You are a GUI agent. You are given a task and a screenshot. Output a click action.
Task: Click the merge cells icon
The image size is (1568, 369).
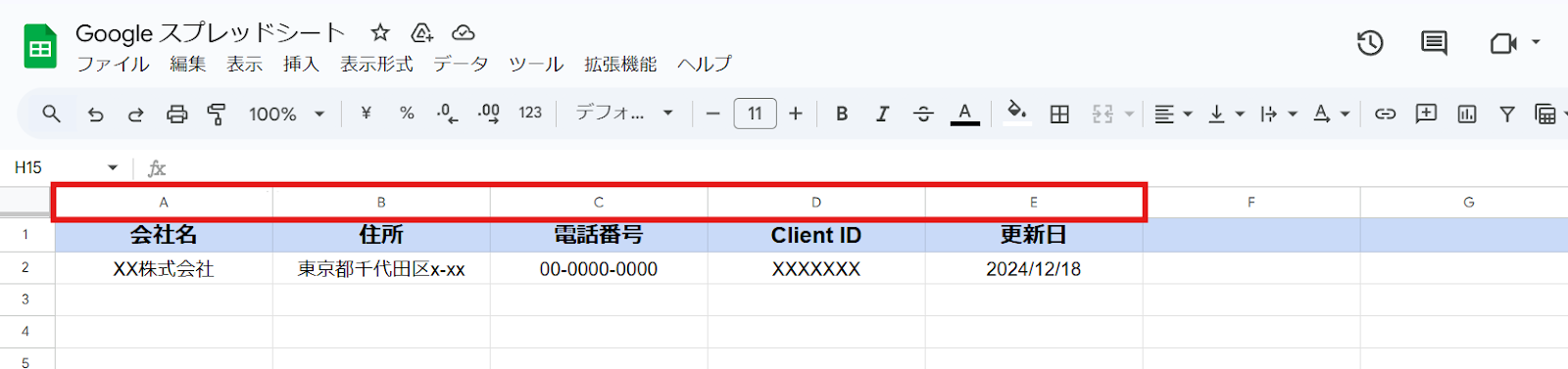coord(1102,115)
